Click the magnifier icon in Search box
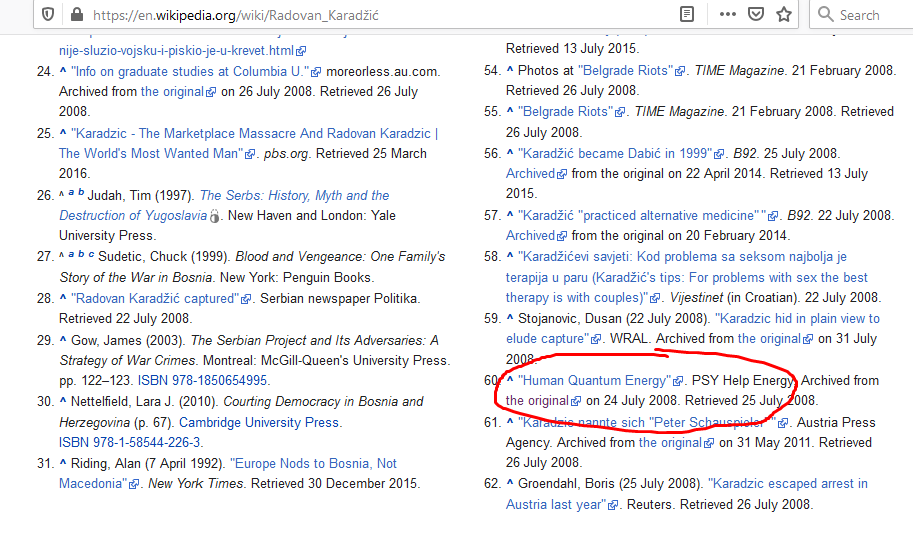The height and width of the screenshot is (551, 913). (x=825, y=14)
